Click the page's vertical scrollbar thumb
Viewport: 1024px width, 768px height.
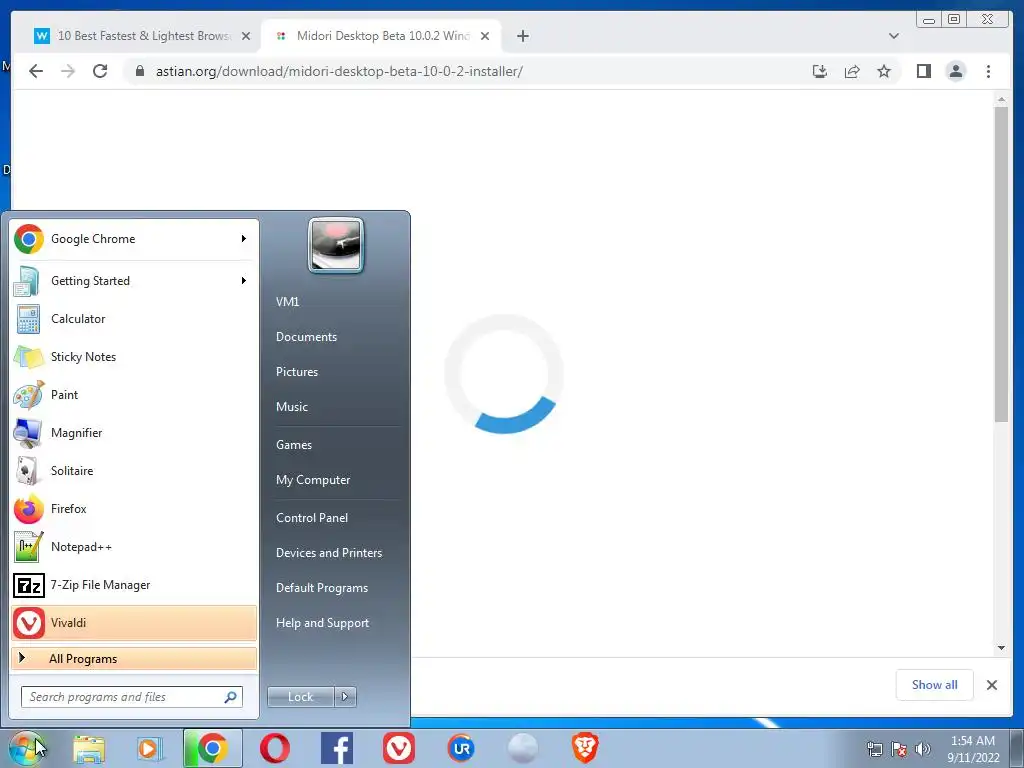point(1001,264)
